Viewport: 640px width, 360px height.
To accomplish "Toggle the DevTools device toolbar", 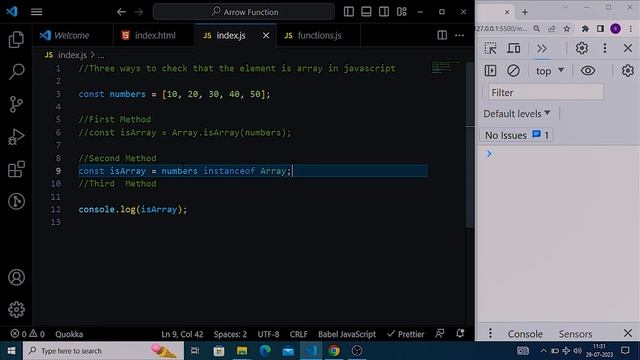I will (x=513, y=48).
